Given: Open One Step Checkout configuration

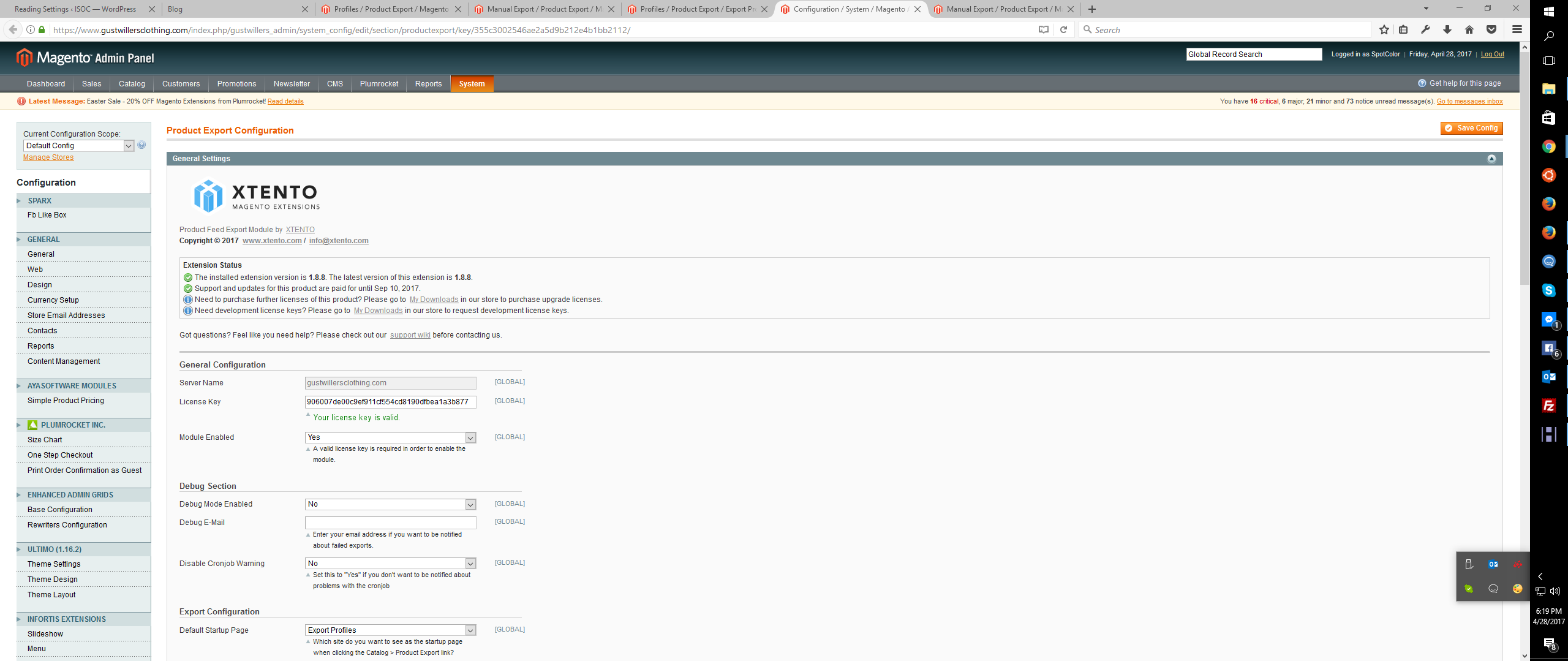Looking at the screenshot, I should coord(60,455).
